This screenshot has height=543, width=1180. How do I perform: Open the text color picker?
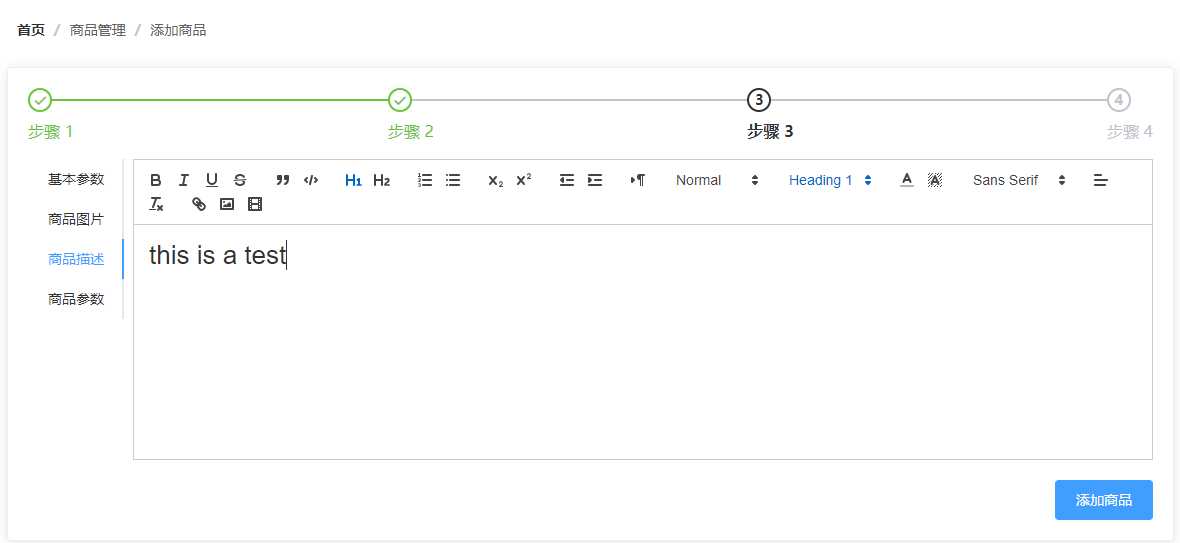click(x=907, y=180)
